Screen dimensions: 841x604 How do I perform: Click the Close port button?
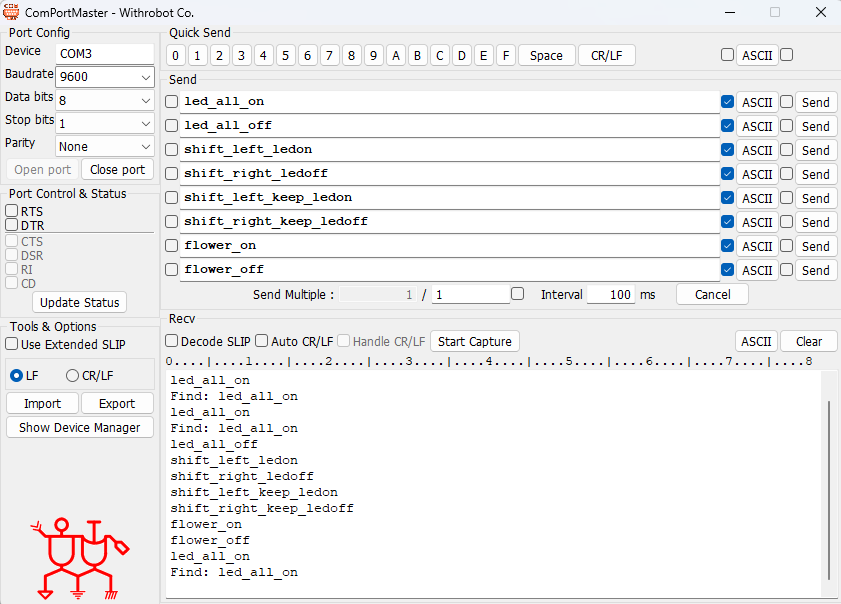[x=117, y=170]
